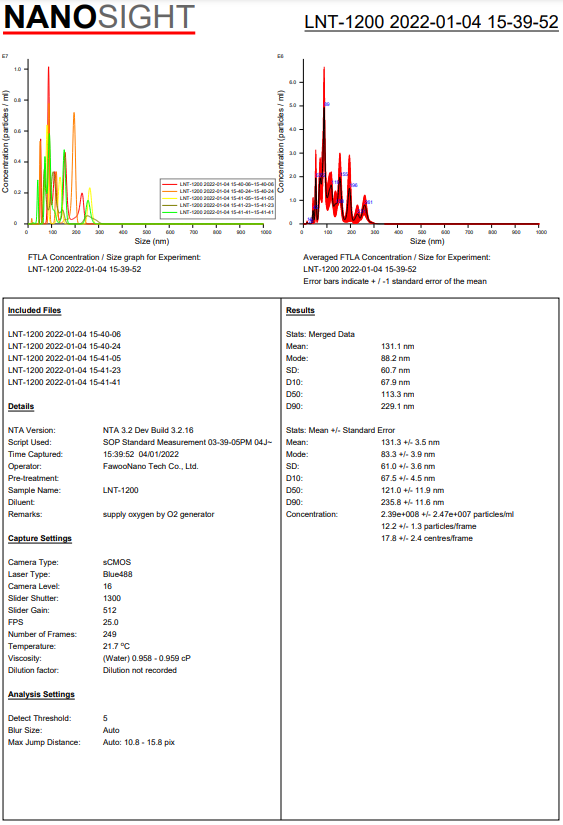This screenshot has width=563, height=825.
Task: Click the Time Captured value '15:39:52 04/01/2022'
Action: tap(140, 455)
